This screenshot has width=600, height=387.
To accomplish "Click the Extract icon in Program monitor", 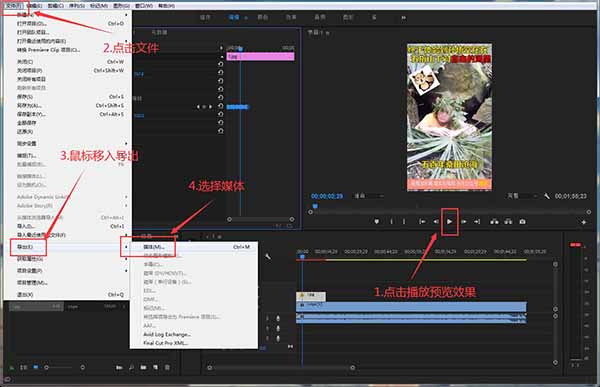I will (x=508, y=222).
